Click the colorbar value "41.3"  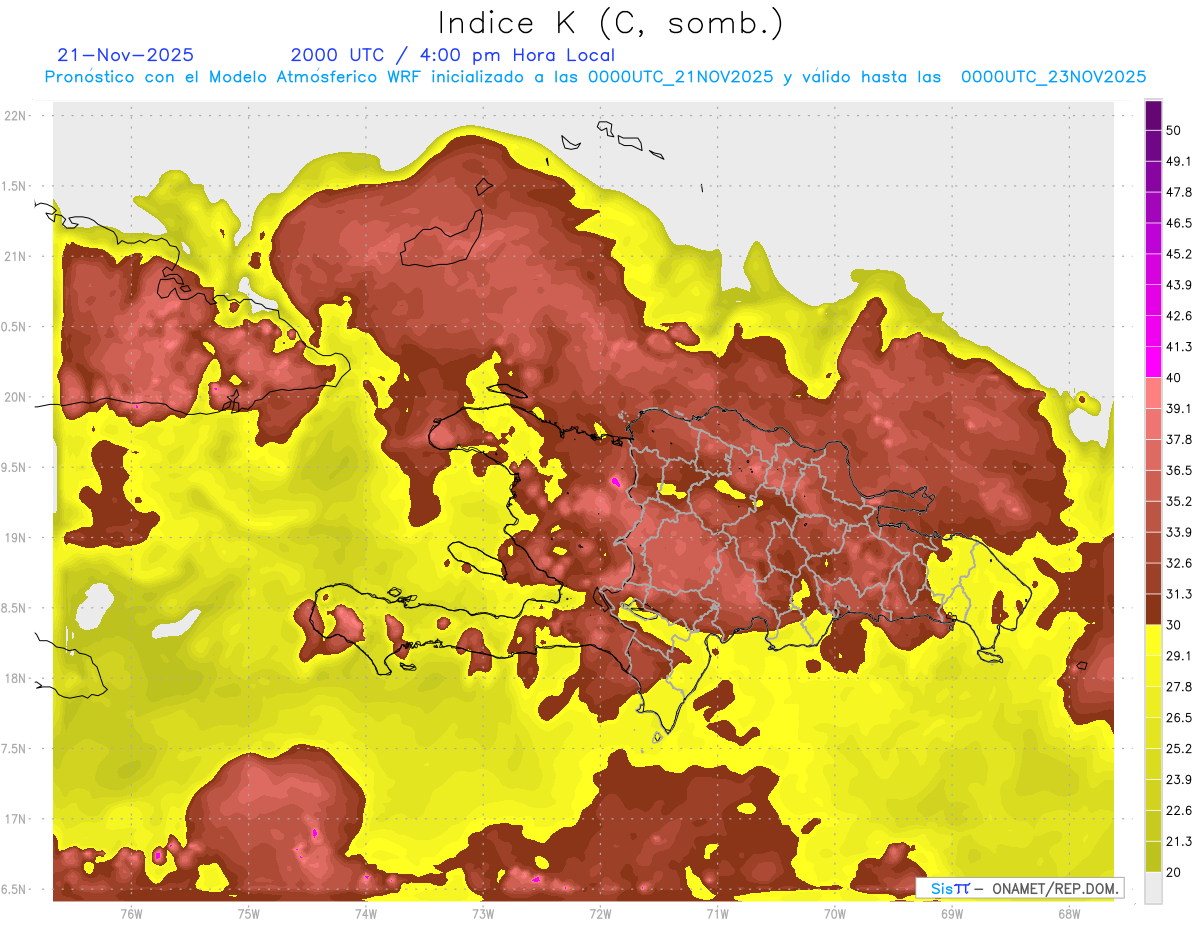click(1179, 347)
